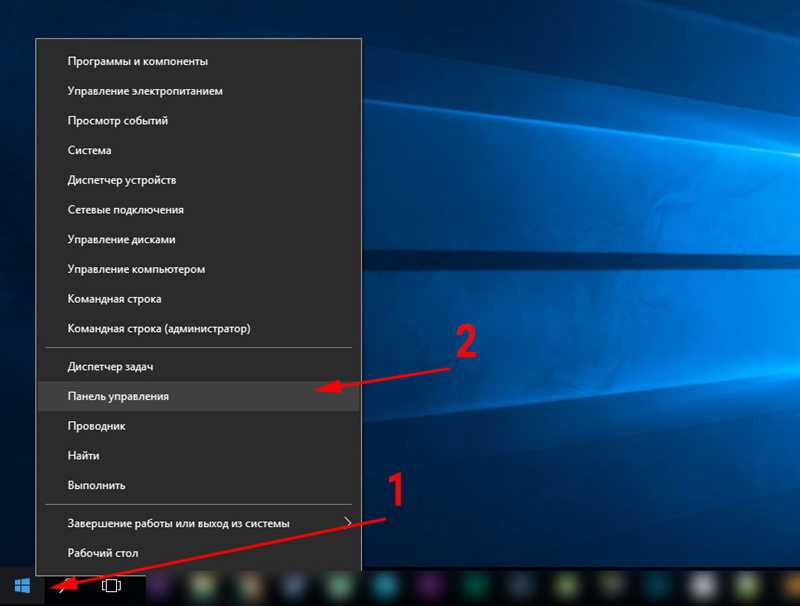Viewport: 800px width, 606px height.
Task: Open the Windows Start button
Action: pyautogui.click(x=22, y=586)
